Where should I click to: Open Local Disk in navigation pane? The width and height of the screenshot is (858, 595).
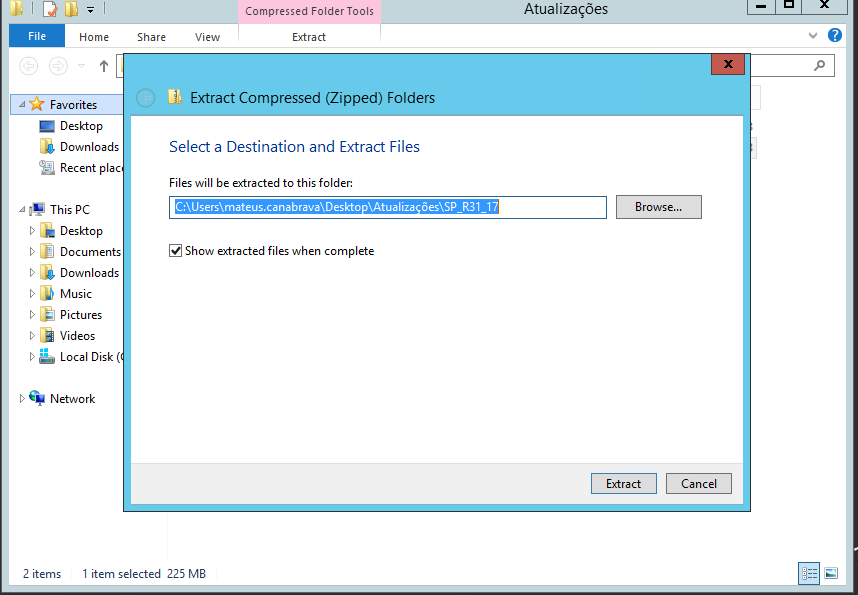coord(91,357)
